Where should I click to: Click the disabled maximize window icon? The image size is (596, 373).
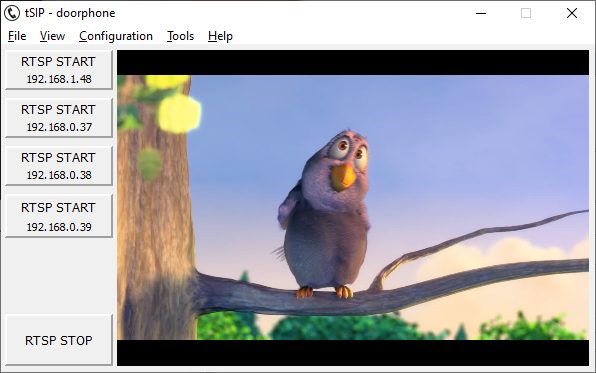click(526, 13)
